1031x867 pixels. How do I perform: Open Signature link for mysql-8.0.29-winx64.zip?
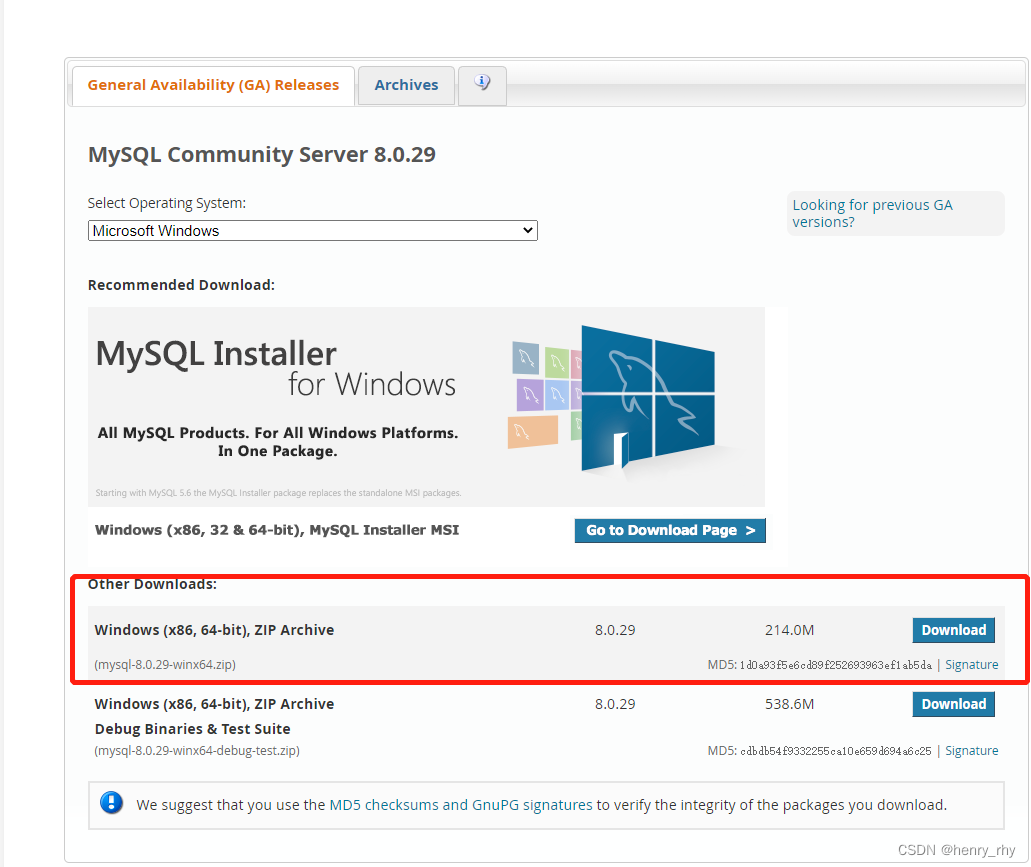click(971, 665)
